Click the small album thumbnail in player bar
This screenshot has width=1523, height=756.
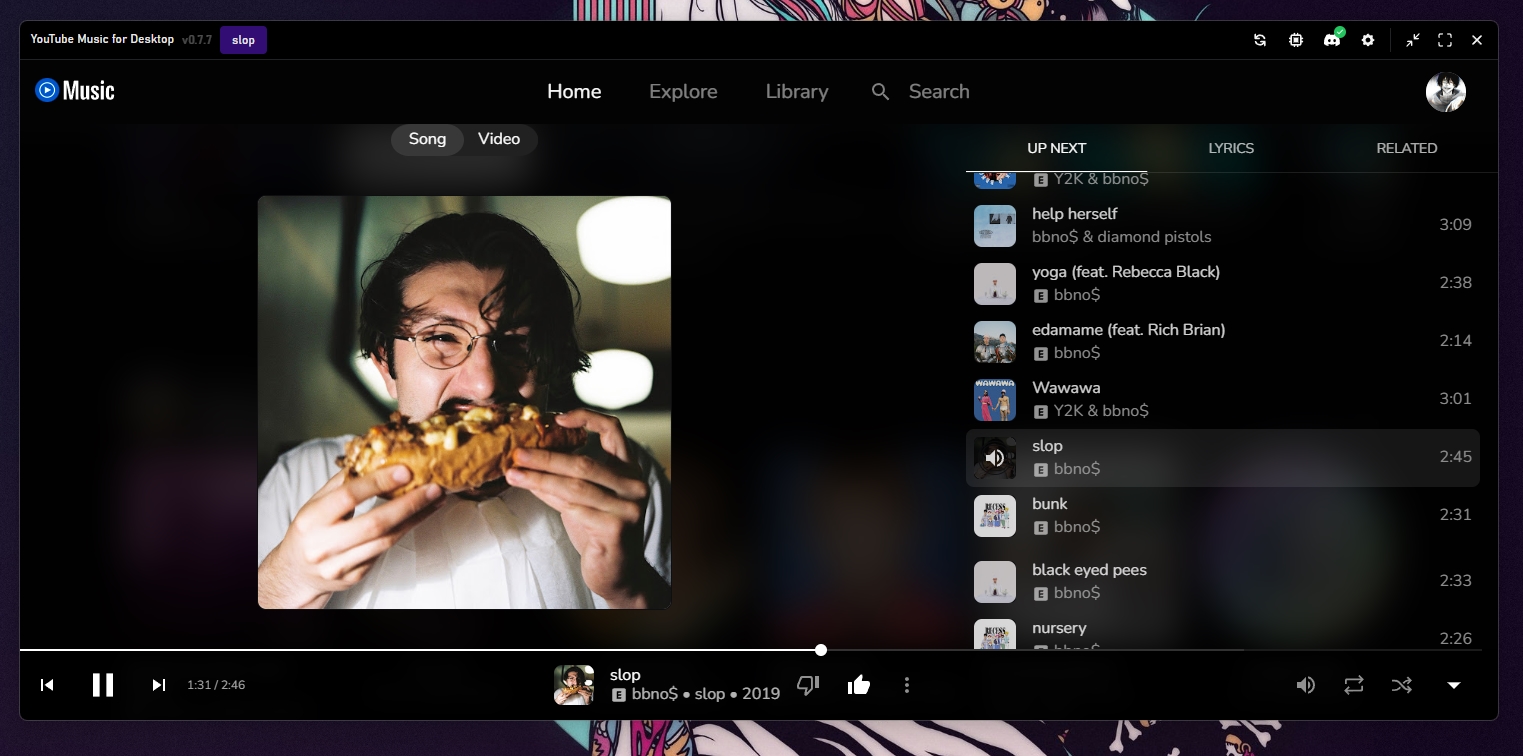(x=574, y=685)
